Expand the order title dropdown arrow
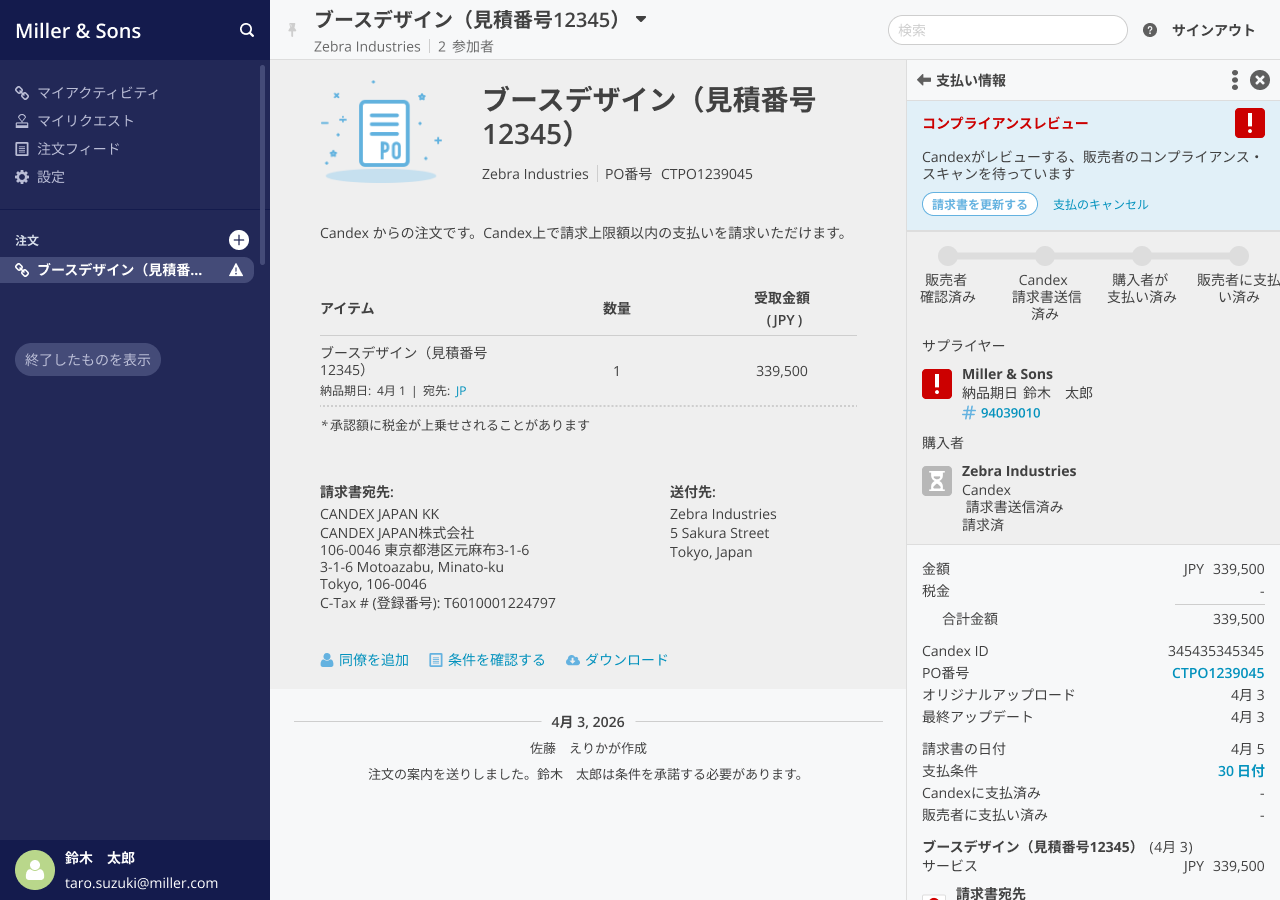Image resolution: width=1280 pixels, height=900 pixels. [x=641, y=19]
